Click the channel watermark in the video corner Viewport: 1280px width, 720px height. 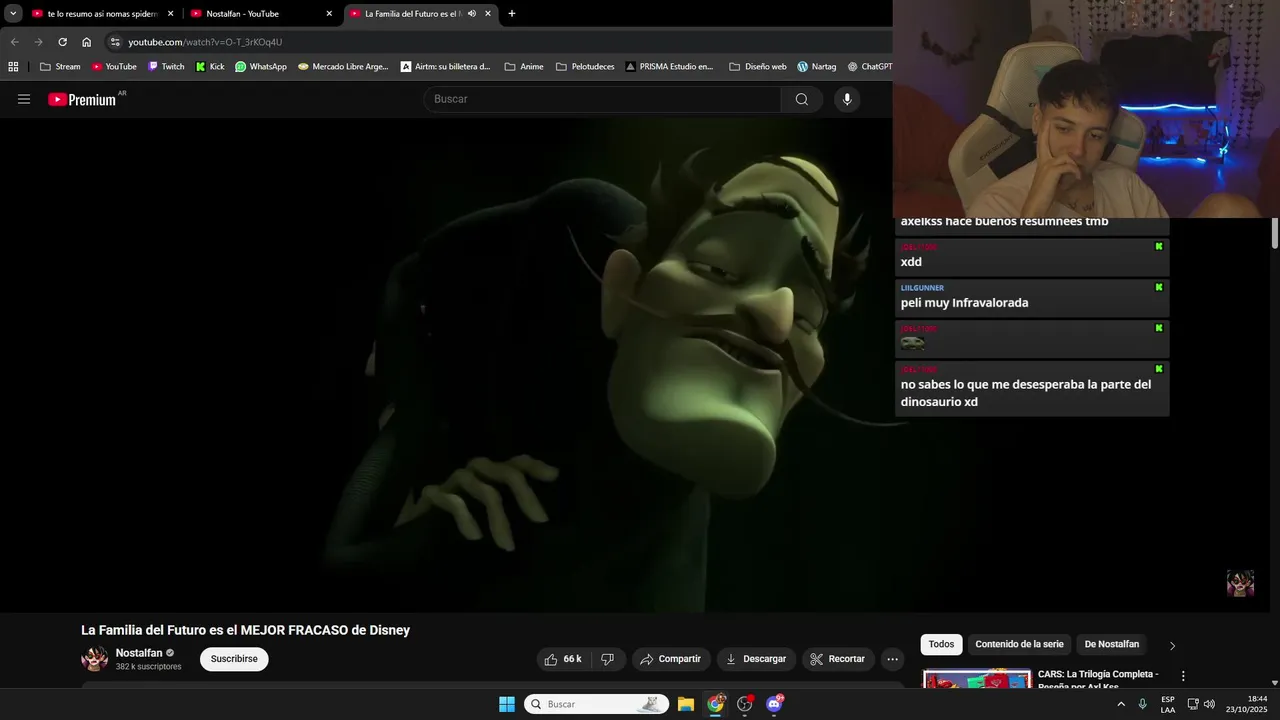[x=1240, y=584]
